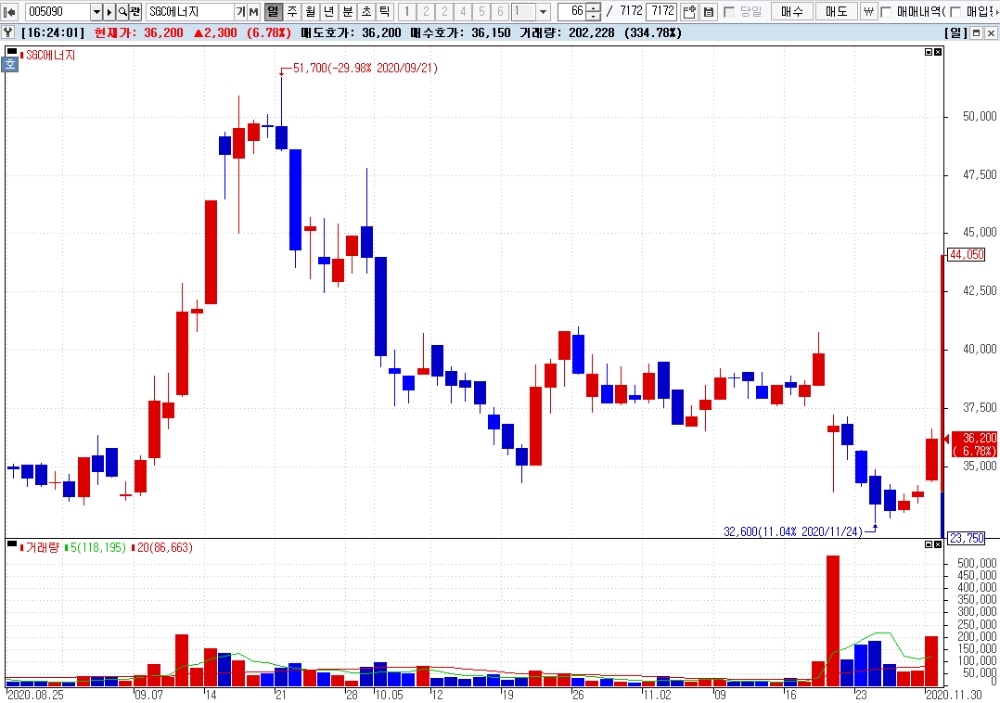
Task: Increase candle count with the up stepper
Action: click(x=593, y=7)
